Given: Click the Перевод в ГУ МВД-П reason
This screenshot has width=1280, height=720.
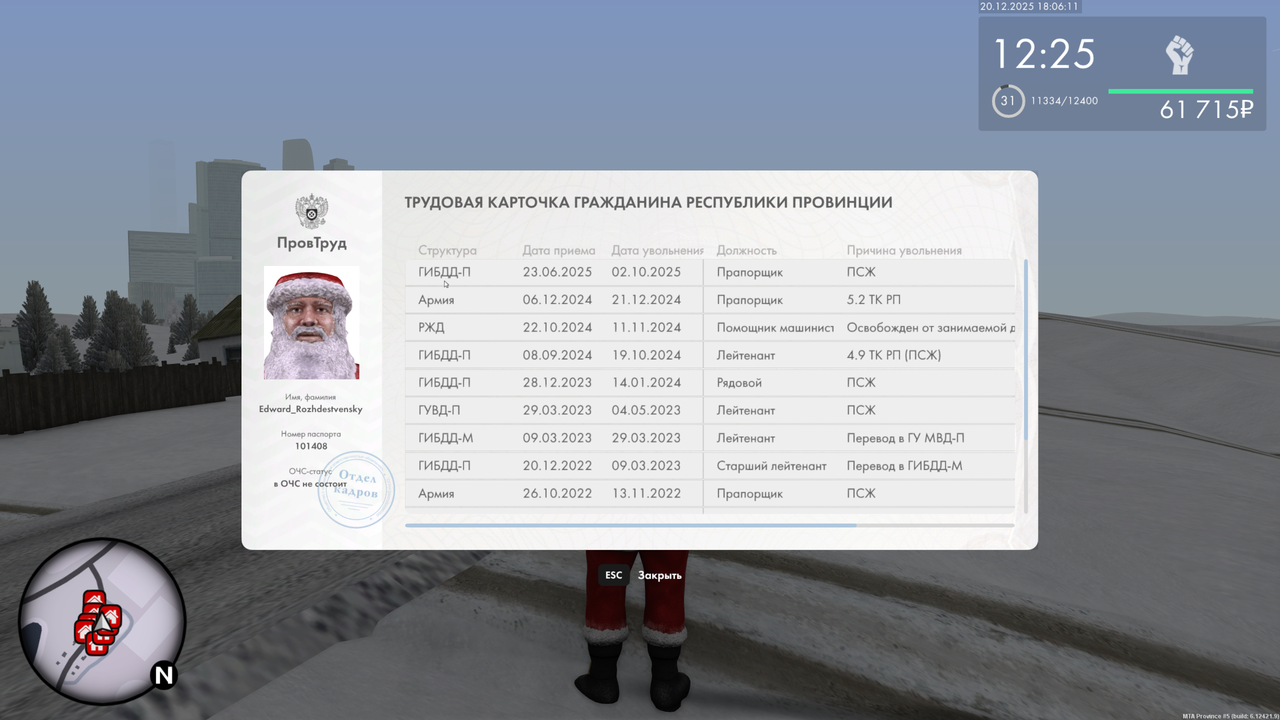Looking at the screenshot, I should click(905, 438).
